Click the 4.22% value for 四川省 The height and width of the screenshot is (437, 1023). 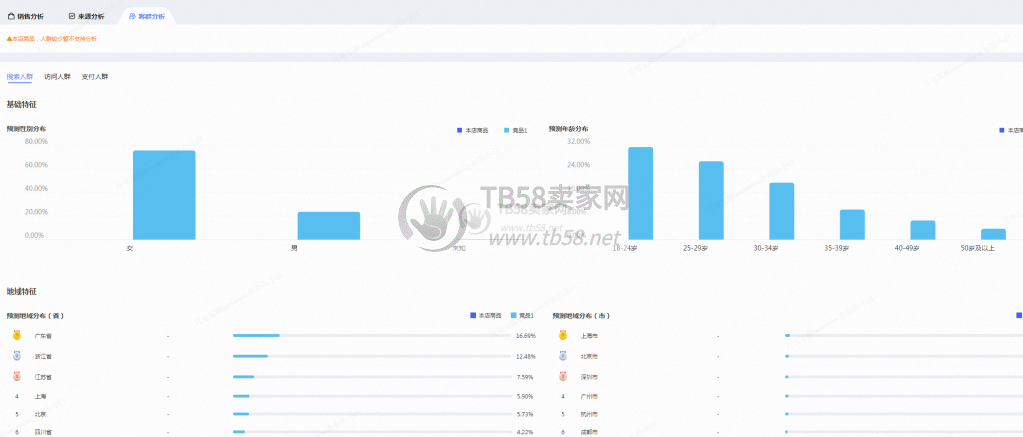pos(527,431)
